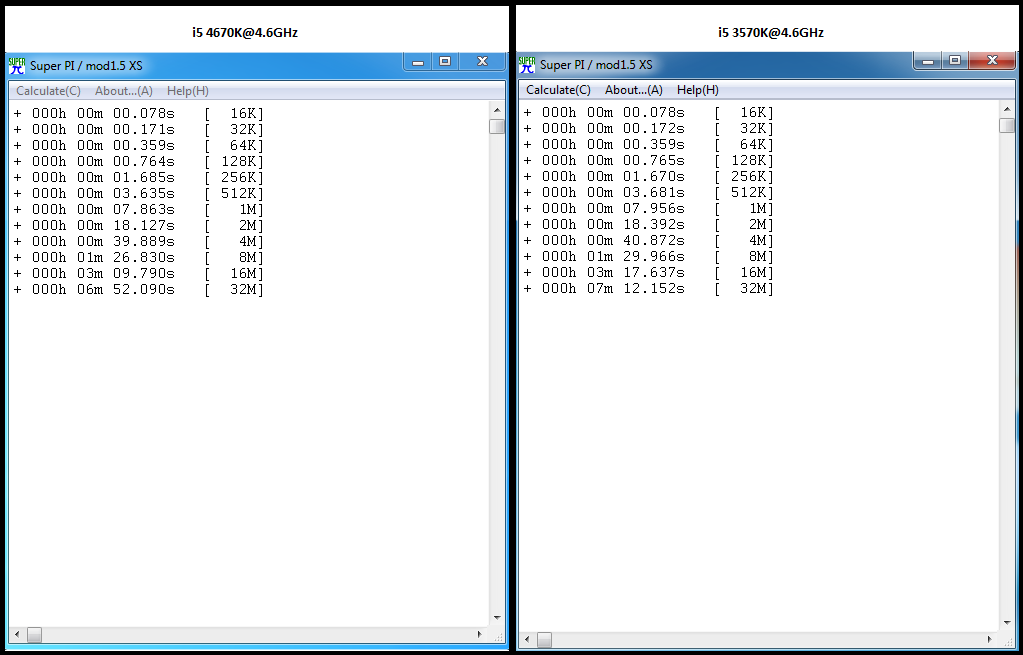The image size is (1023, 655).
Task: Minimize the left Super PI window
Action: [418, 62]
